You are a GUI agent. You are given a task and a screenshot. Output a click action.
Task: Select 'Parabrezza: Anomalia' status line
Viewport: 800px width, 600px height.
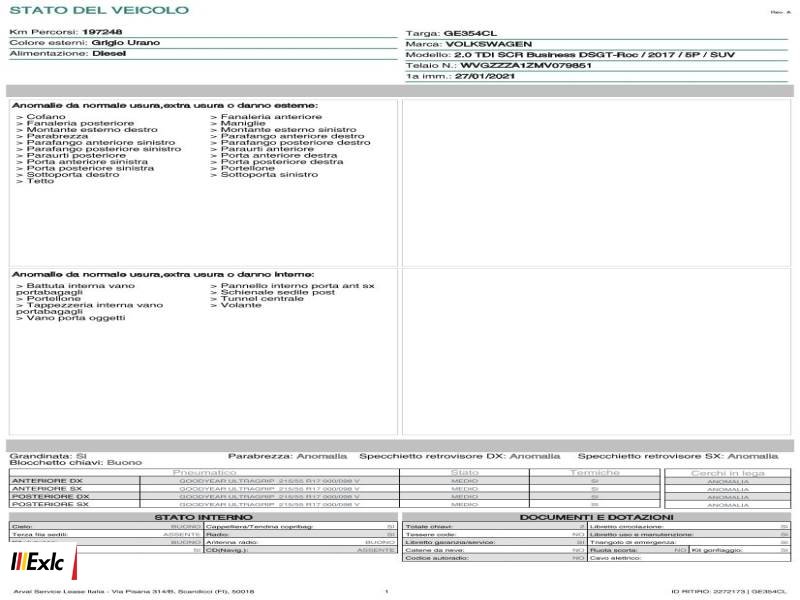point(287,456)
